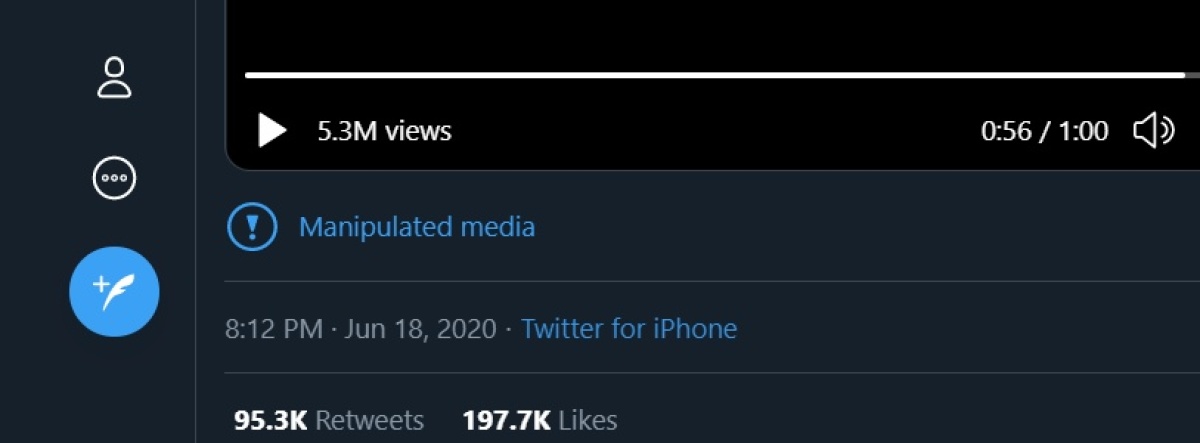The height and width of the screenshot is (443, 1200).
Task: Click the 1:00 total duration
Action: [1084, 131]
